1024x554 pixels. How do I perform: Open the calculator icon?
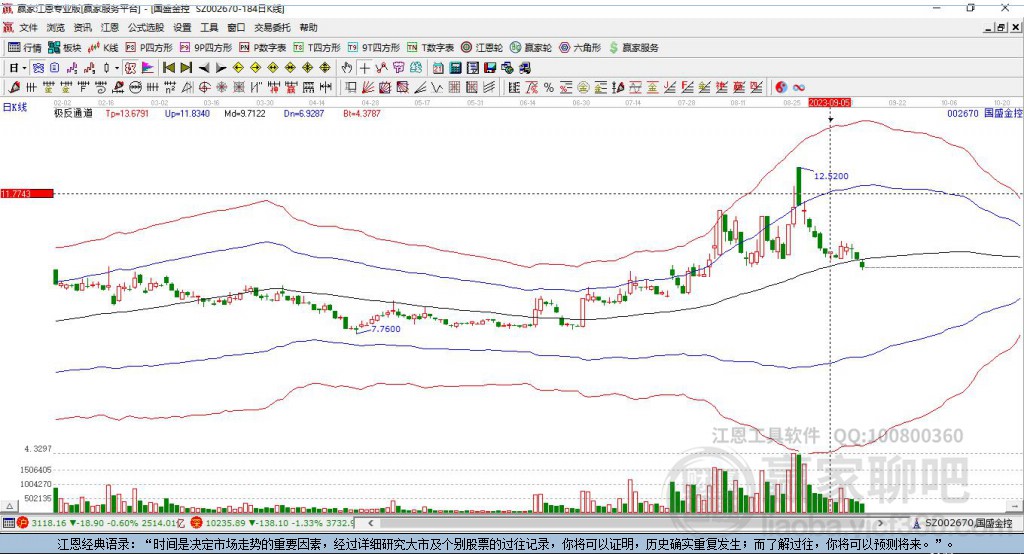[x=456, y=68]
